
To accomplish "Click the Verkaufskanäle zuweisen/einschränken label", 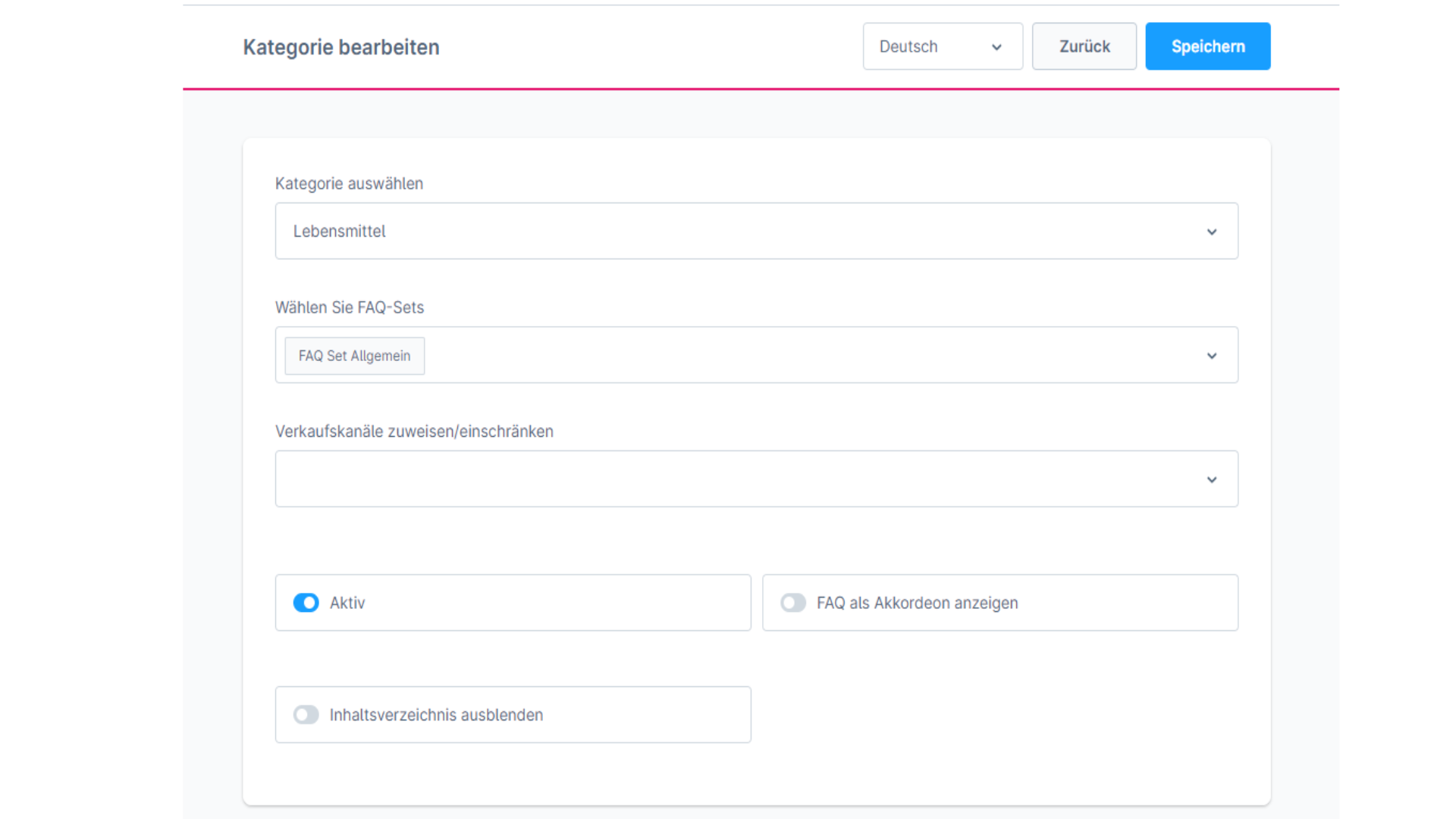I will 414,431.
